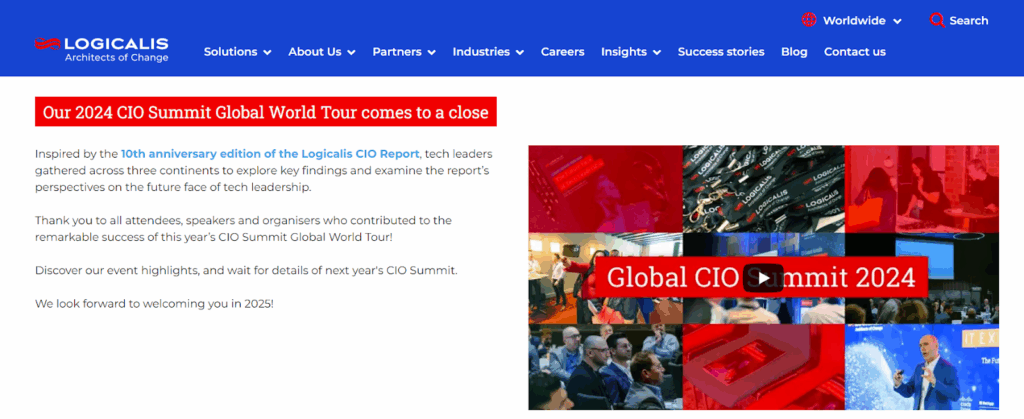
Task: Click the Logicalis logo
Action: [102, 50]
